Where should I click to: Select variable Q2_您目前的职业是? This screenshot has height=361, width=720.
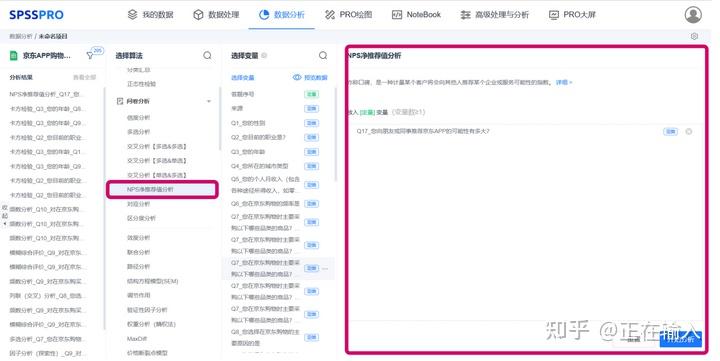tap(258, 137)
